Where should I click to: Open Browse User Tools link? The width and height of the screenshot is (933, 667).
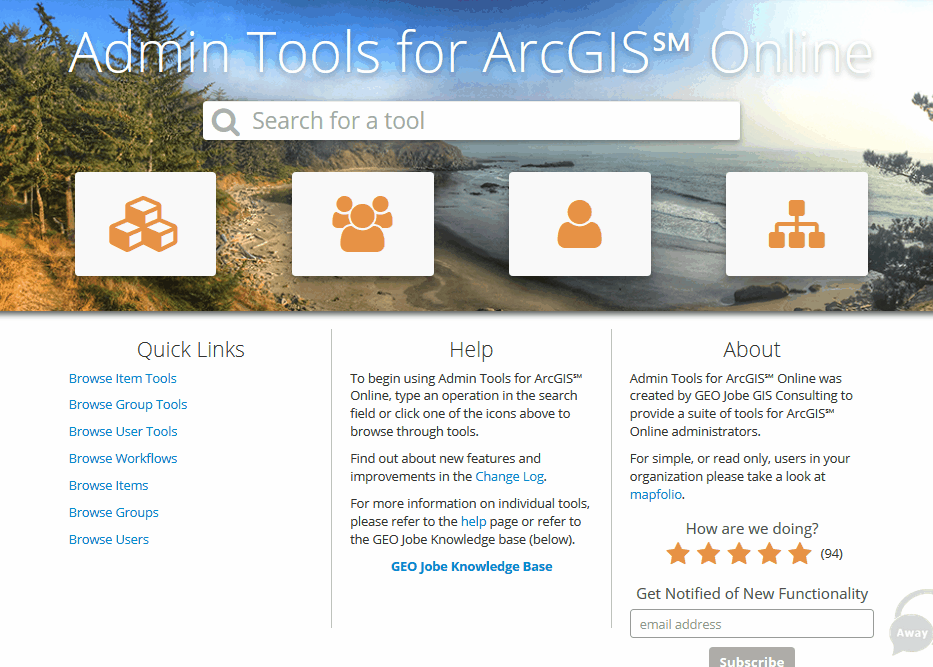123,432
